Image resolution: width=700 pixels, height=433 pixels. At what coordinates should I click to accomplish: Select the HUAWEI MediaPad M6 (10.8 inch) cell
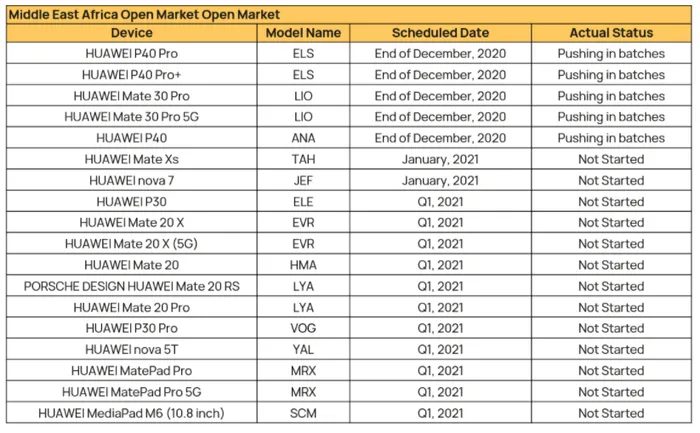pos(132,413)
